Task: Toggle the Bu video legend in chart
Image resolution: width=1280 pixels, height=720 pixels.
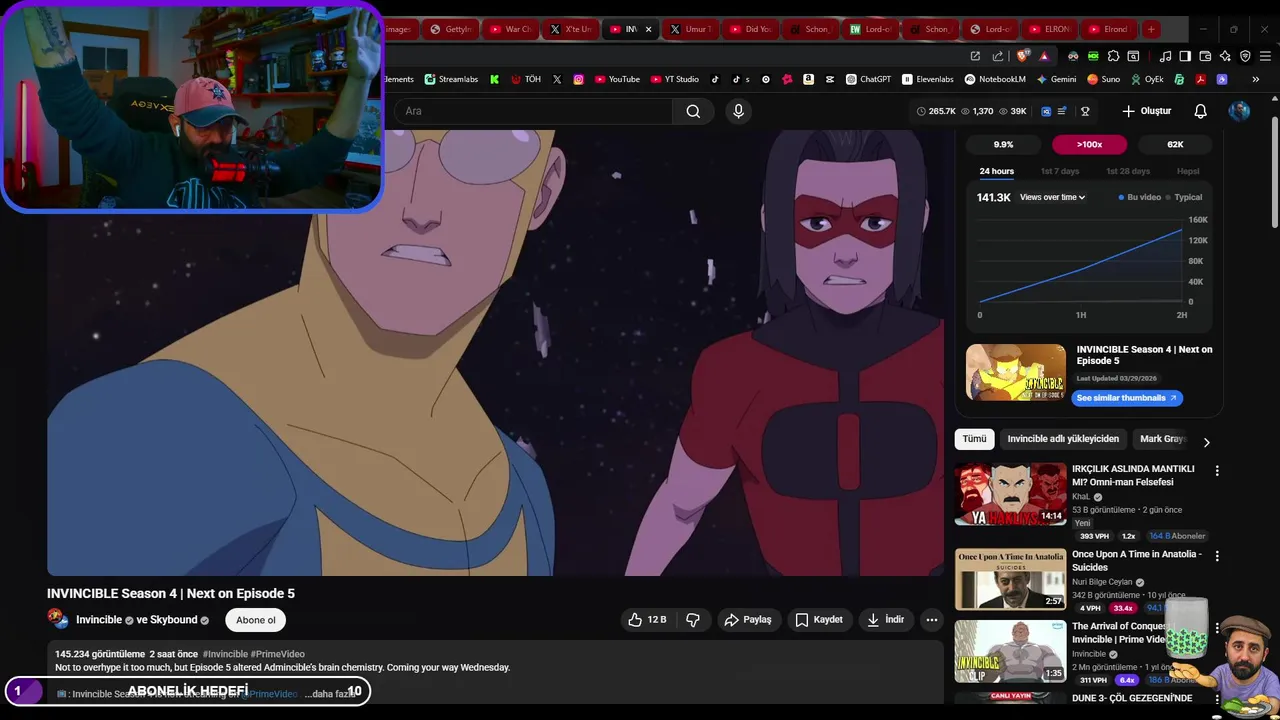Action: coord(1140,198)
